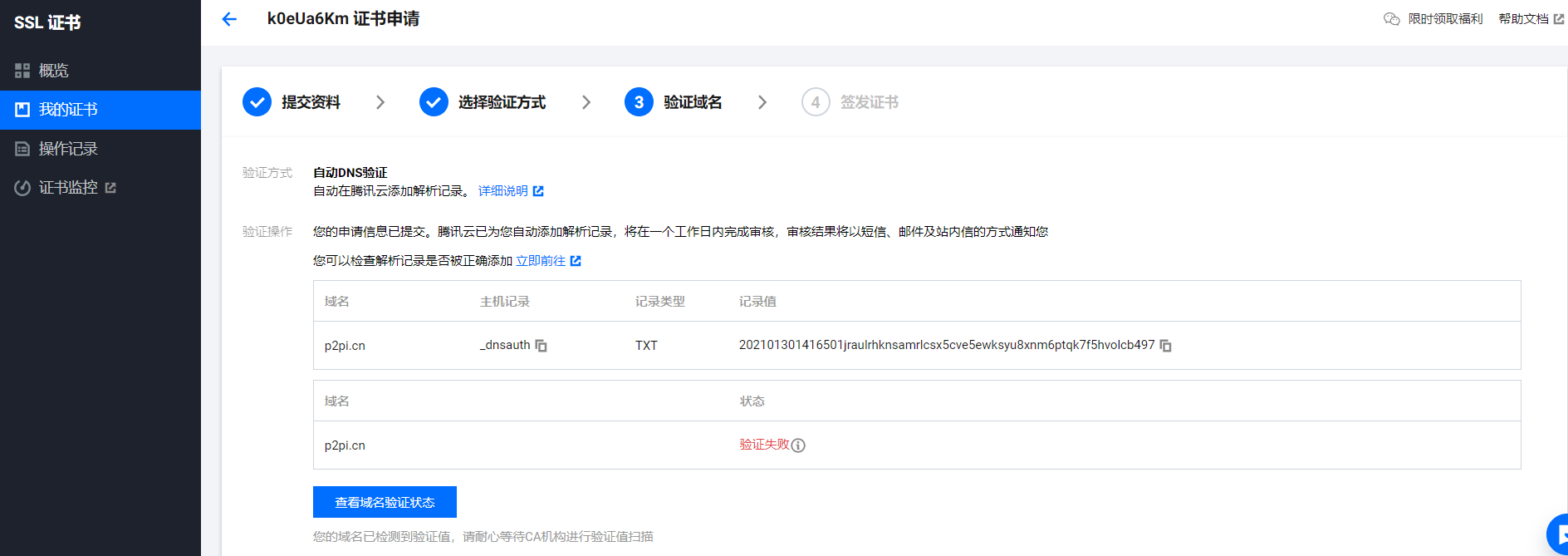Click the TXT record type cell
Image resolution: width=1568 pixels, height=556 pixels.
pyautogui.click(x=646, y=346)
